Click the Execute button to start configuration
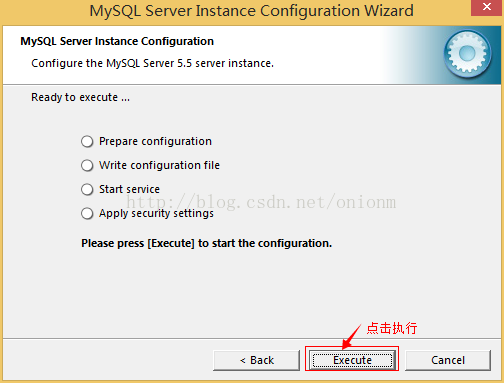504x383 pixels. tap(352, 360)
